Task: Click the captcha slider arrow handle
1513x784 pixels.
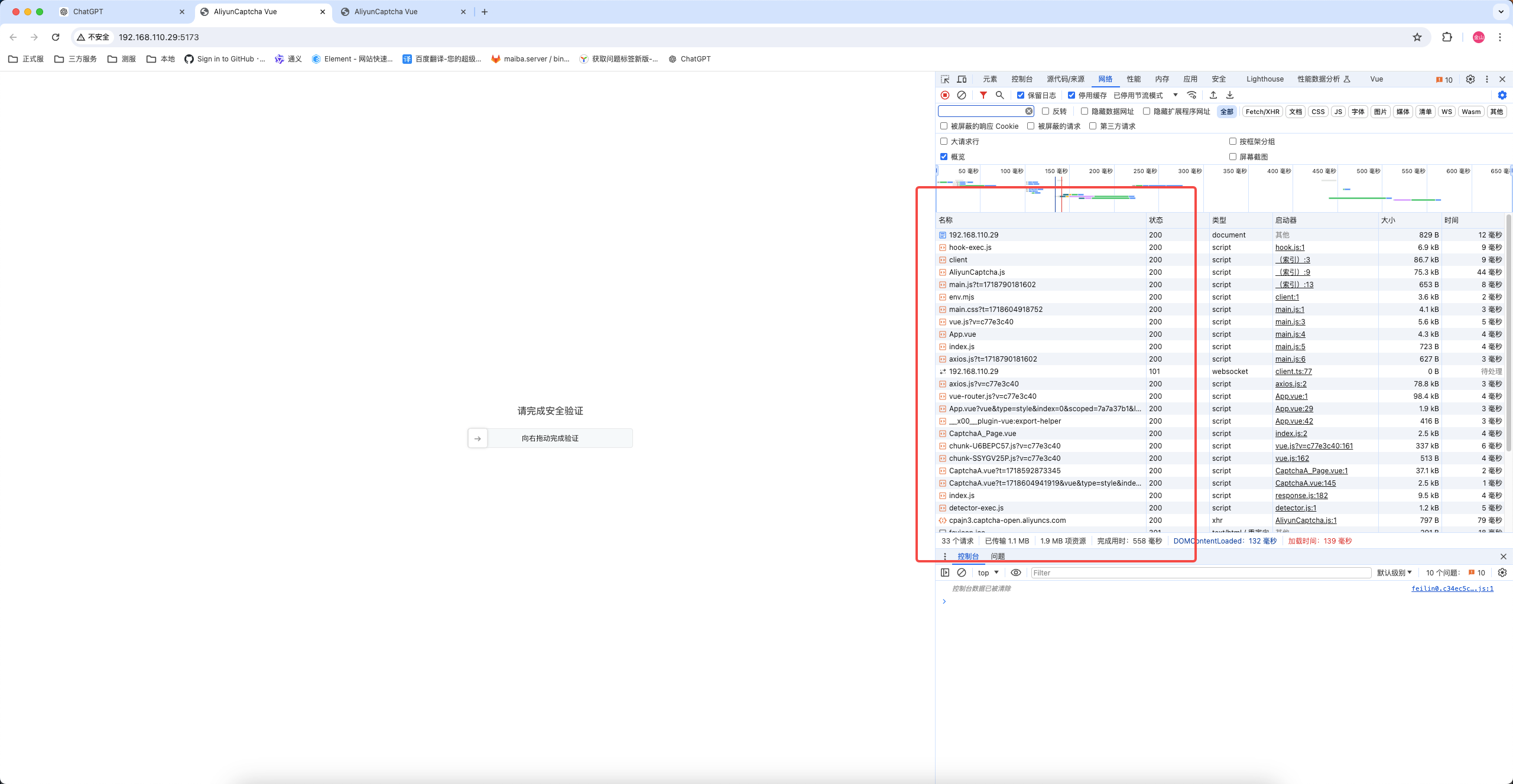Action: coord(478,438)
